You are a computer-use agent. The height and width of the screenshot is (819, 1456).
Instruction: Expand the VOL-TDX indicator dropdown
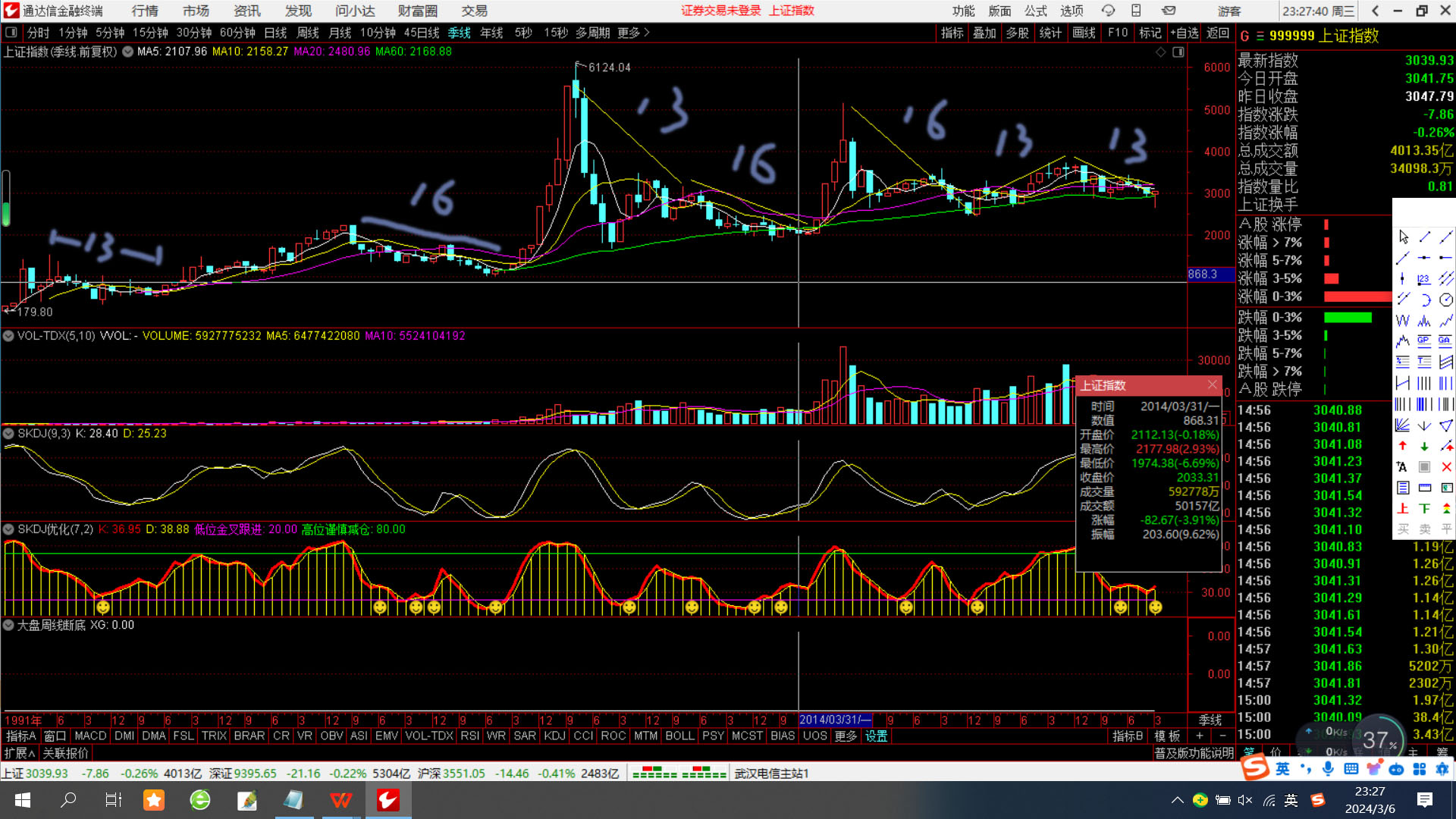click(8, 336)
